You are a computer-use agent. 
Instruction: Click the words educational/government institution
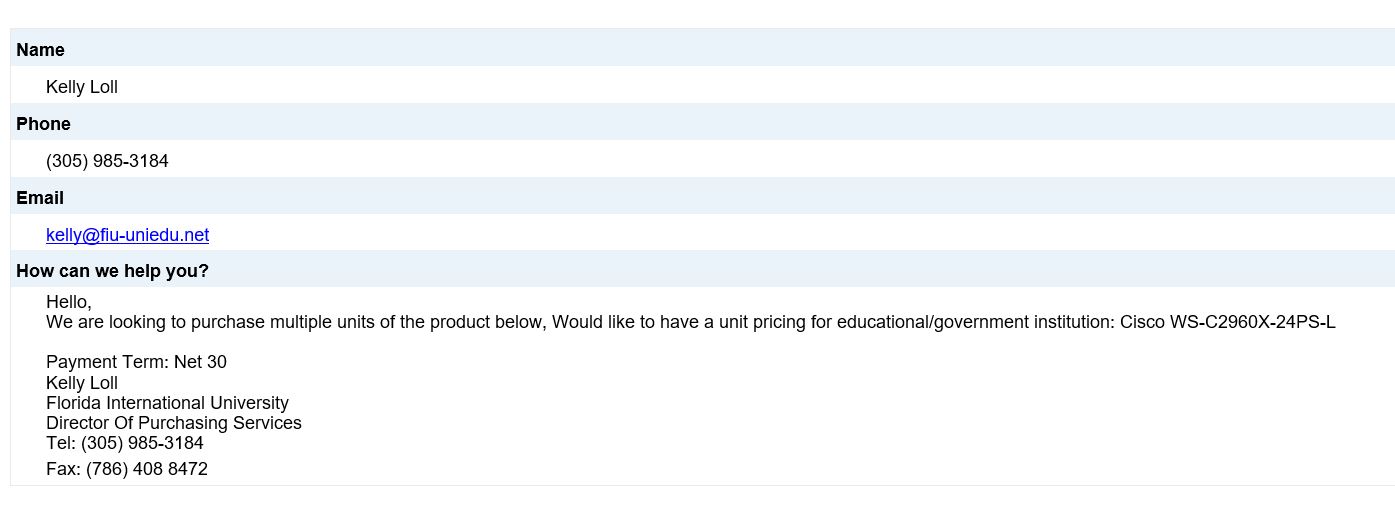[x=974, y=322]
